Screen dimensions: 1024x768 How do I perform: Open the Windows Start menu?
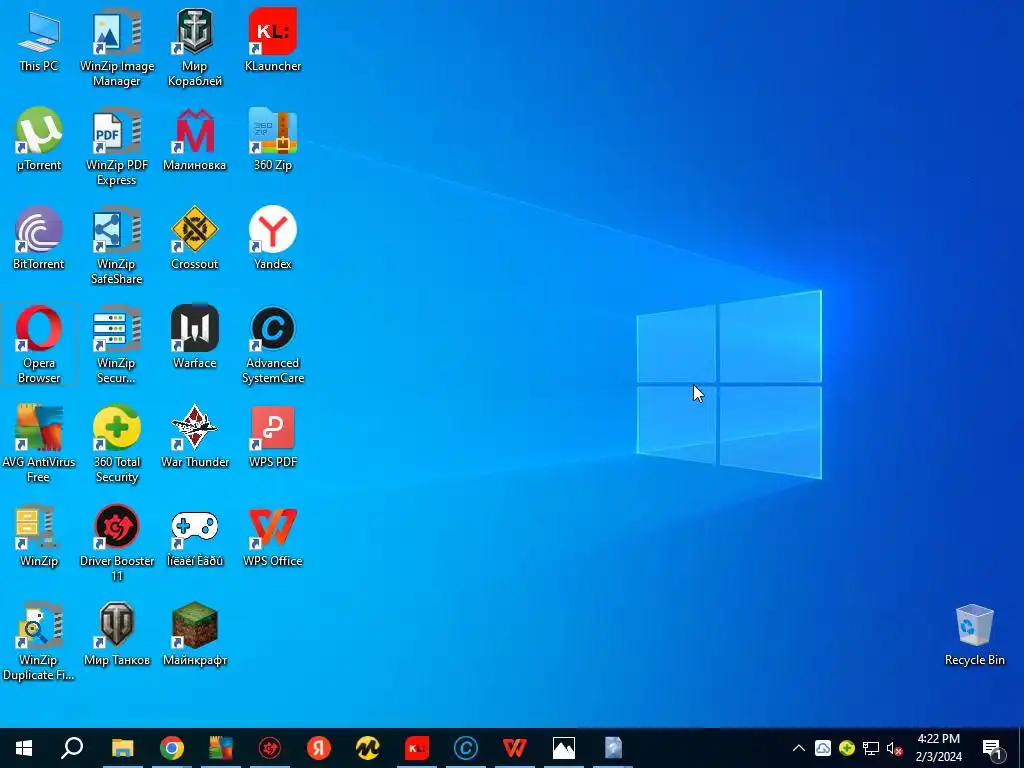coord(24,748)
